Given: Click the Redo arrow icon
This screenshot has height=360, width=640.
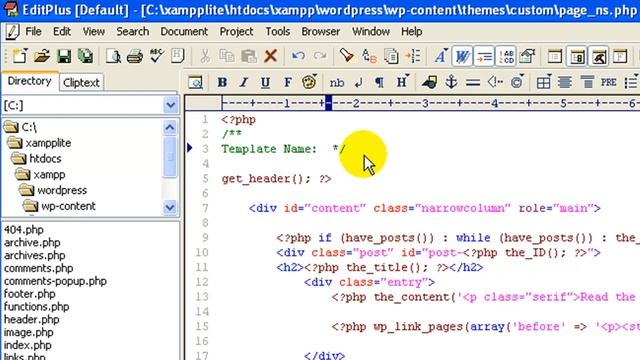Looking at the screenshot, I should [320, 56].
